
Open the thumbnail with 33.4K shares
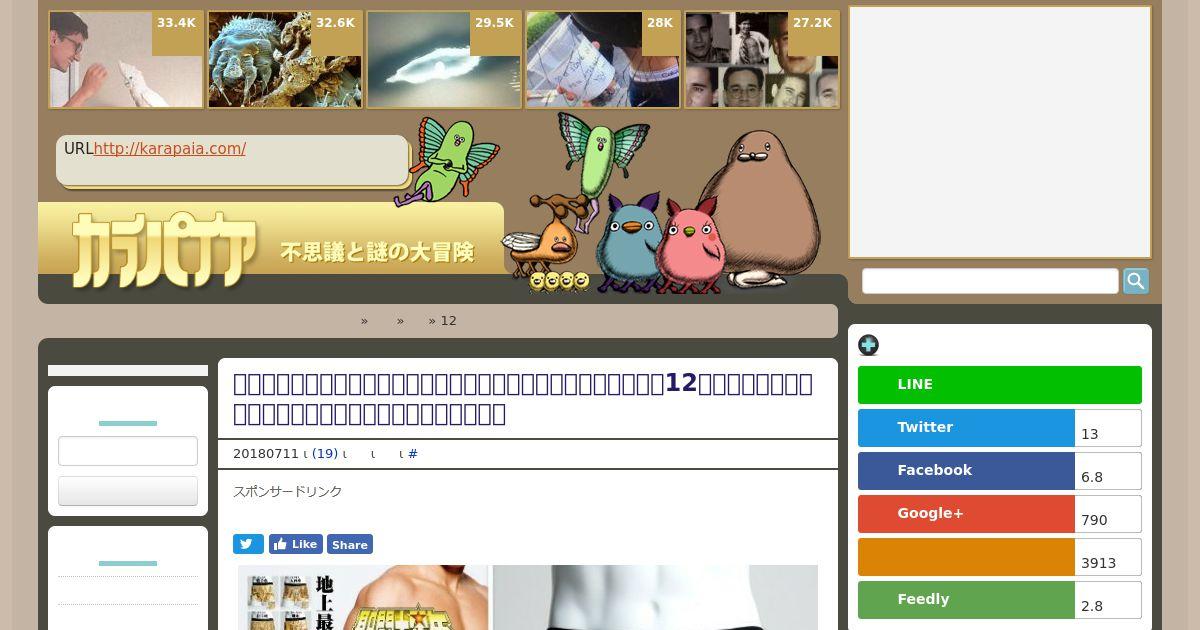pyautogui.click(x=126, y=60)
